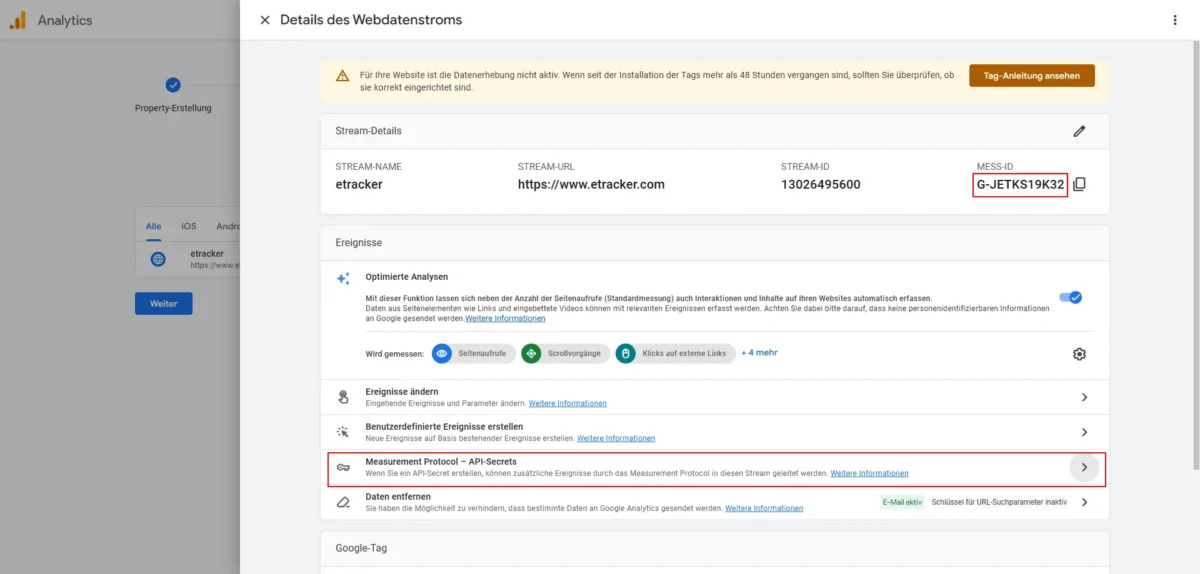Click the Scrollvorgänge compass icon
The height and width of the screenshot is (574, 1200).
531,353
